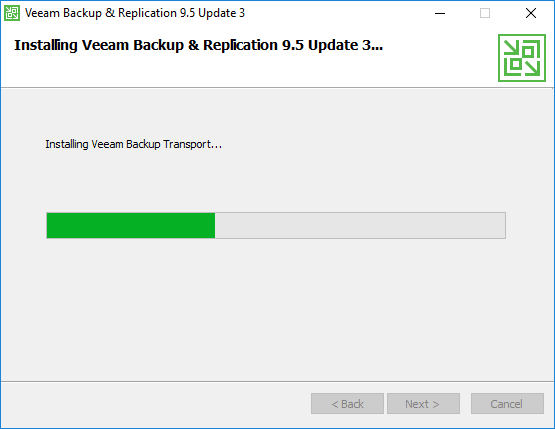Viewport: 555px width, 429px height.
Task: Click the empty gray area below the progress bar
Action: click(276, 308)
